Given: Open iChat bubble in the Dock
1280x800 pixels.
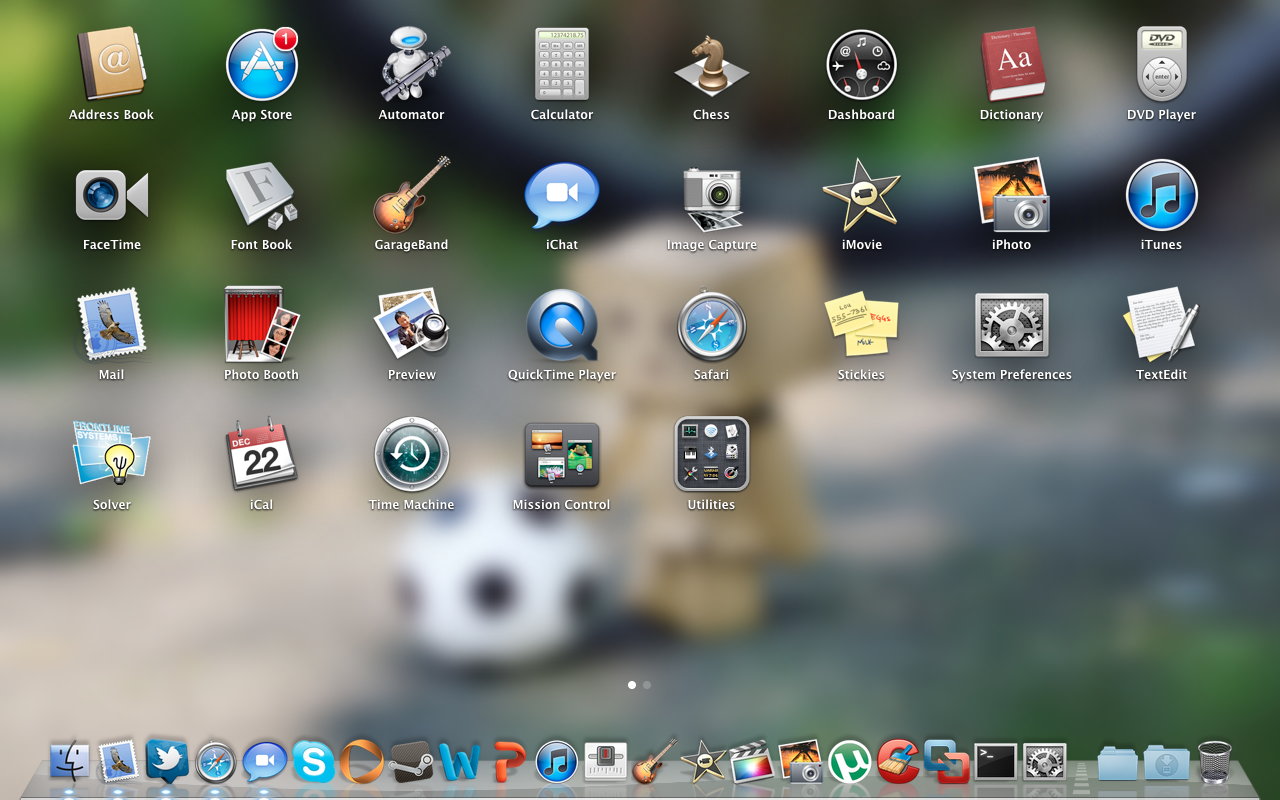Looking at the screenshot, I should coord(265,763).
